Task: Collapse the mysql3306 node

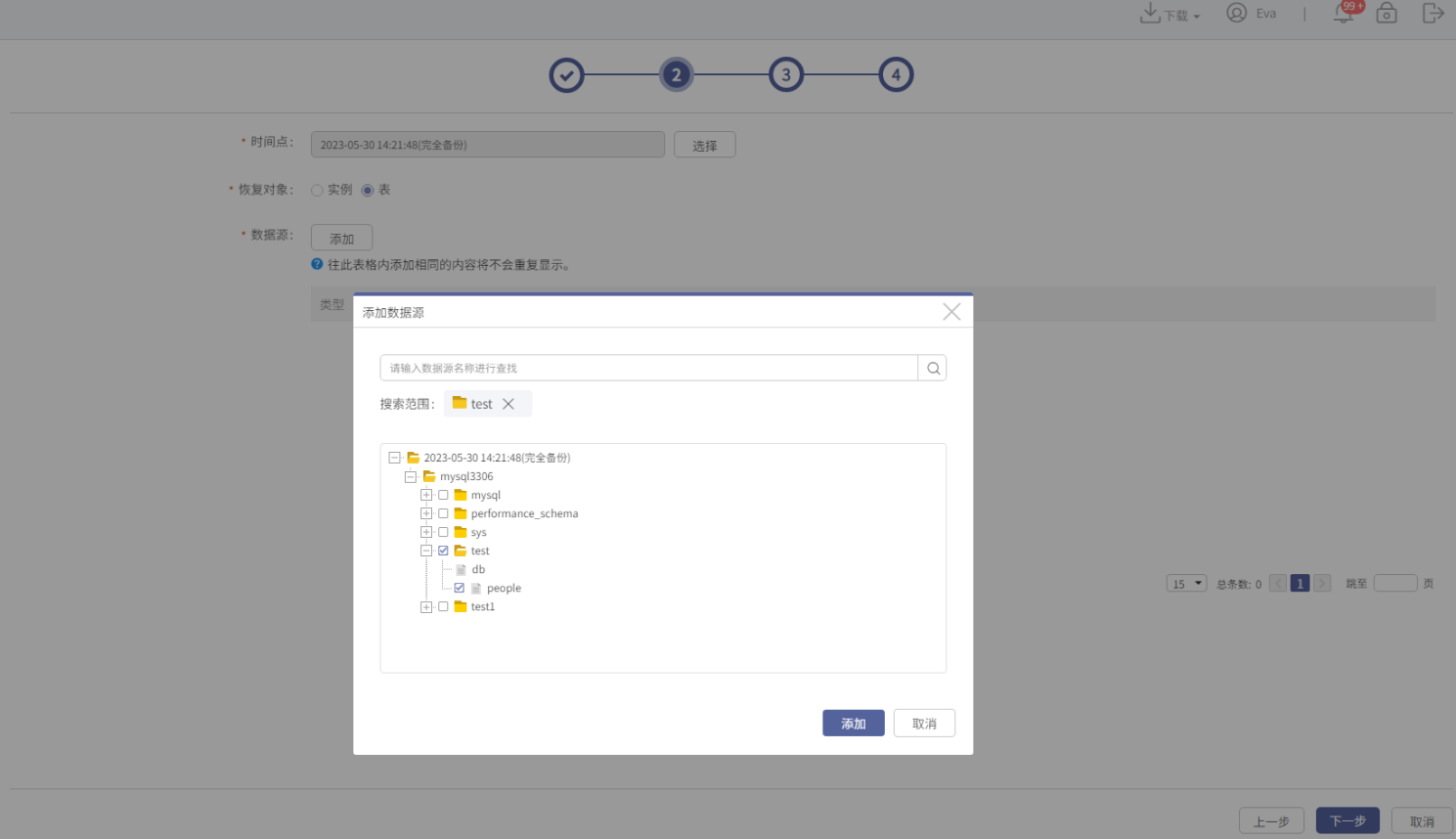Action: (411, 476)
